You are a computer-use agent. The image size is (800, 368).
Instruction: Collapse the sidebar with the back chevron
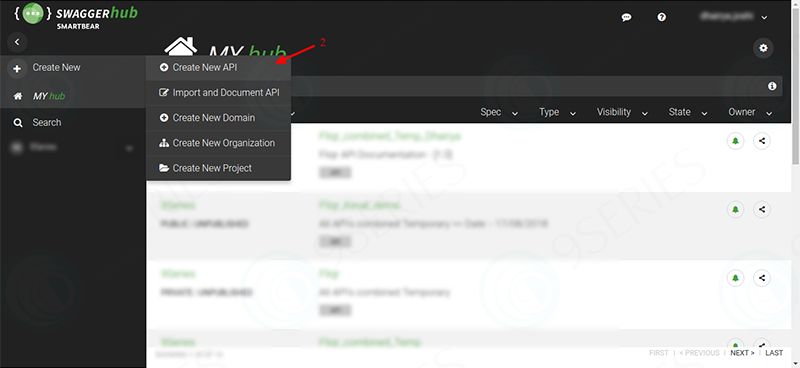17,42
